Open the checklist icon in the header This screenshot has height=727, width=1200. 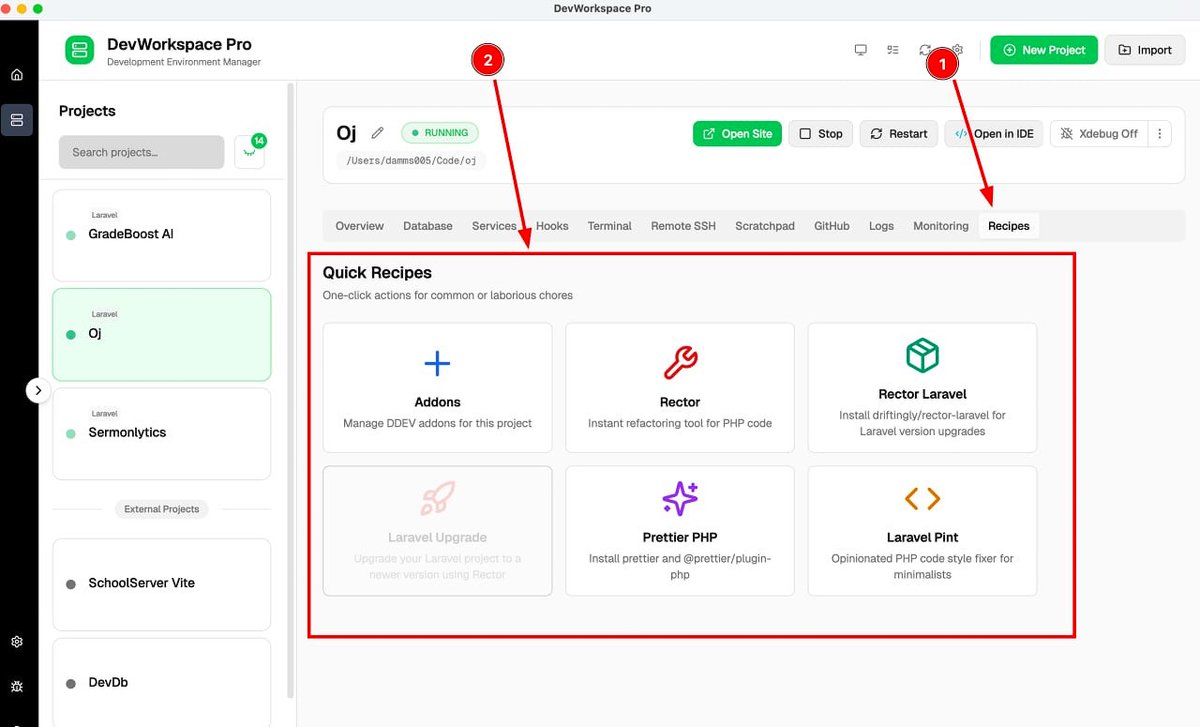pos(892,50)
